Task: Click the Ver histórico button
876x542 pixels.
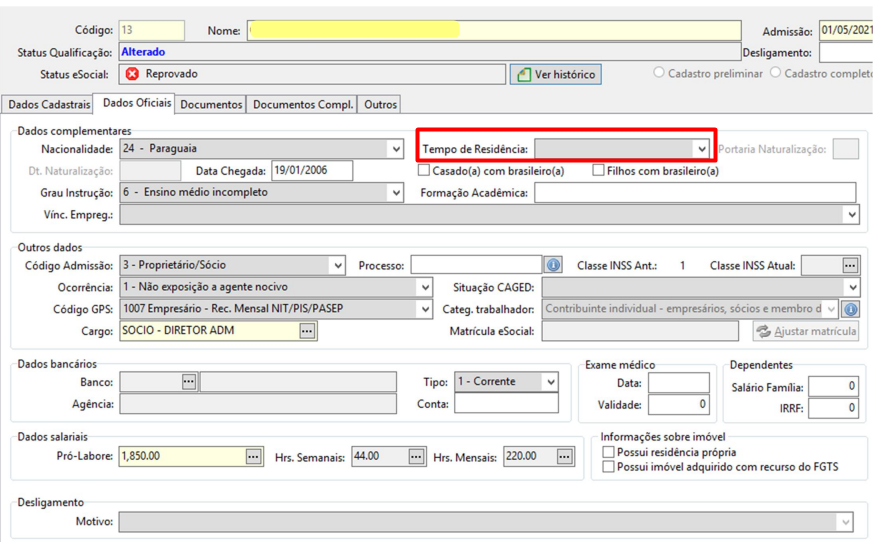Action: pyautogui.click(x=555, y=74)
